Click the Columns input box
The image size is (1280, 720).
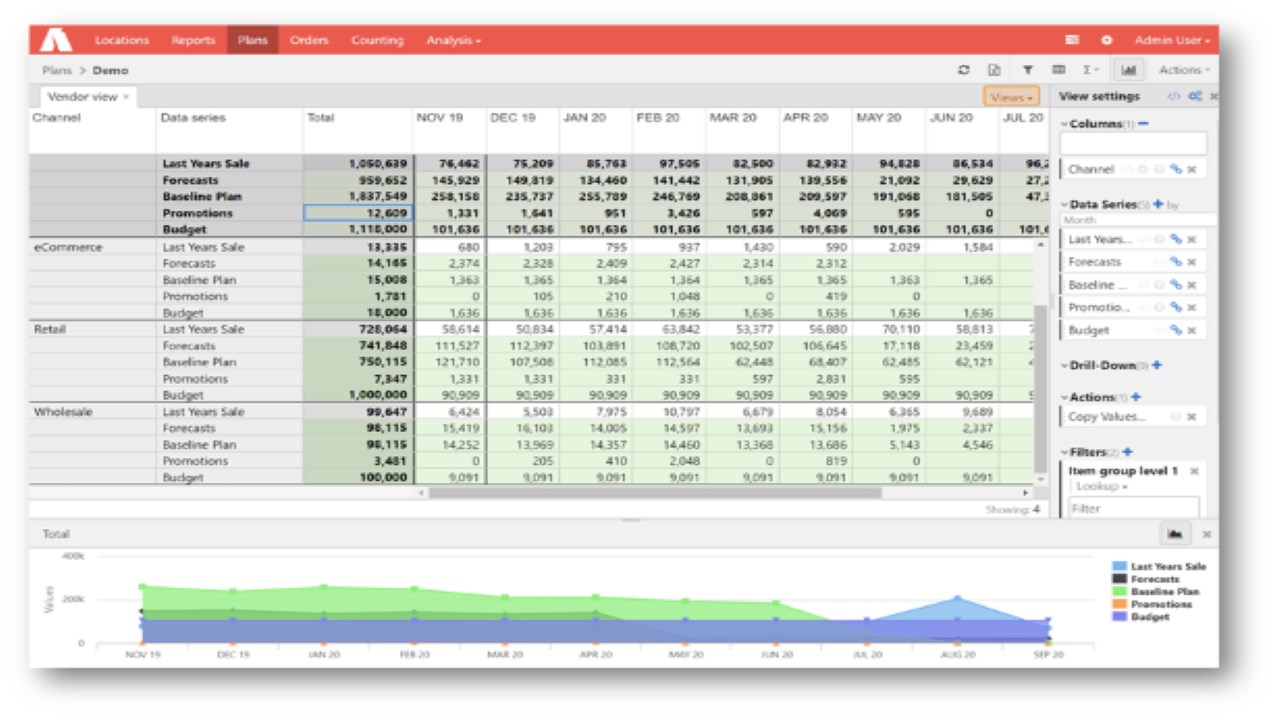point(1134,143)
